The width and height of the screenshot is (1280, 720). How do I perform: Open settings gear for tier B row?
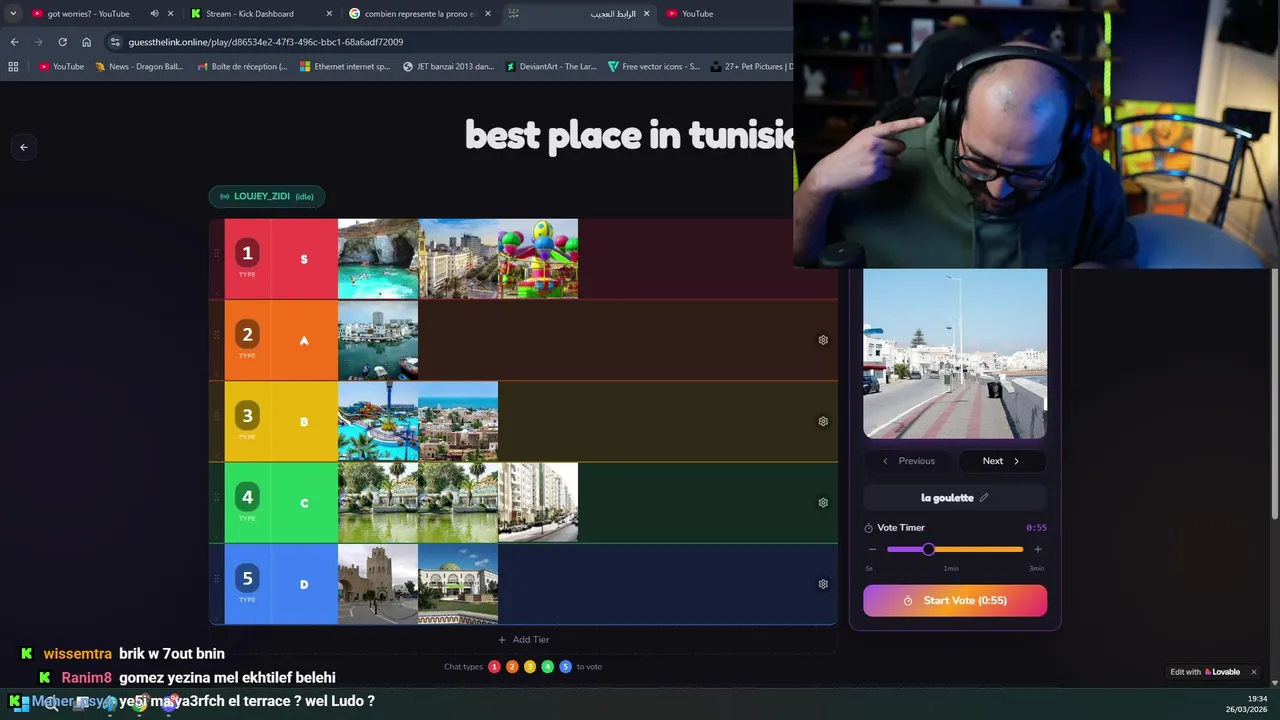pos(823,421)
